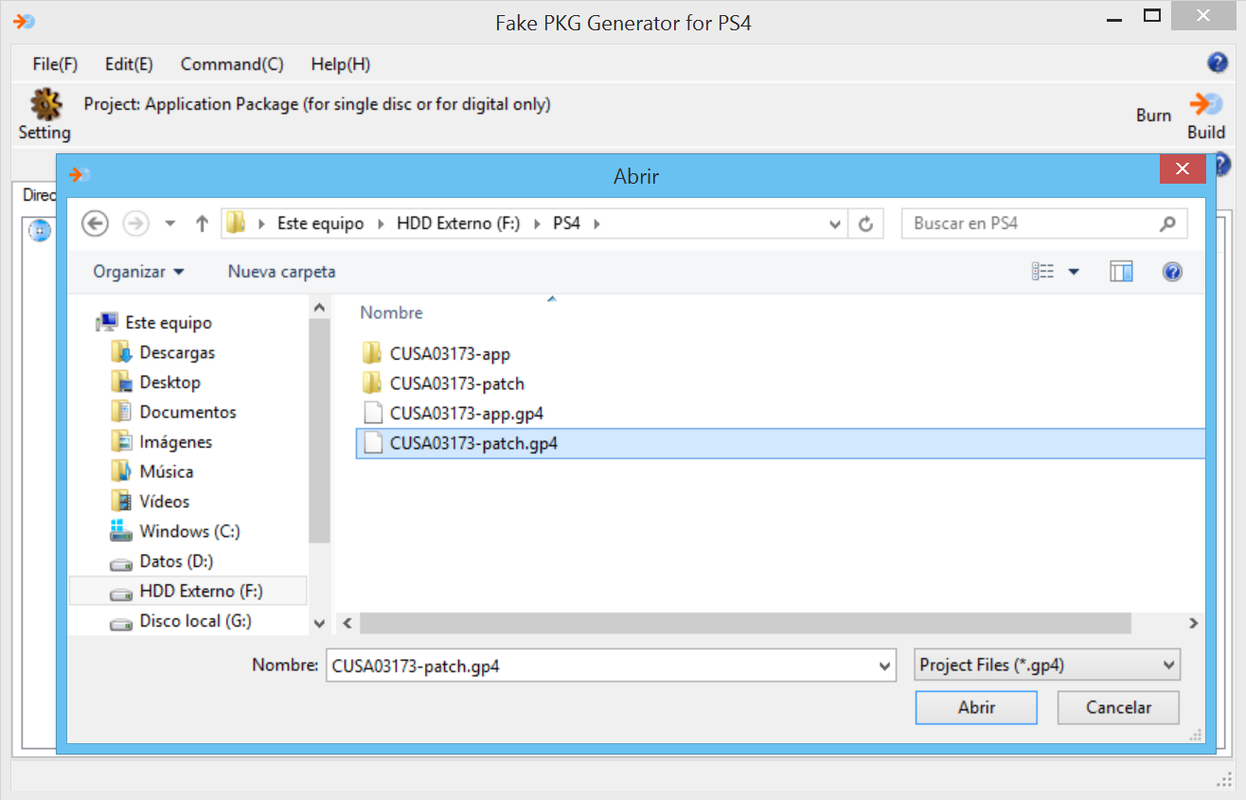Select Descargas in the navigation pane
1246x800 pixels.
(x=177, y=353)
